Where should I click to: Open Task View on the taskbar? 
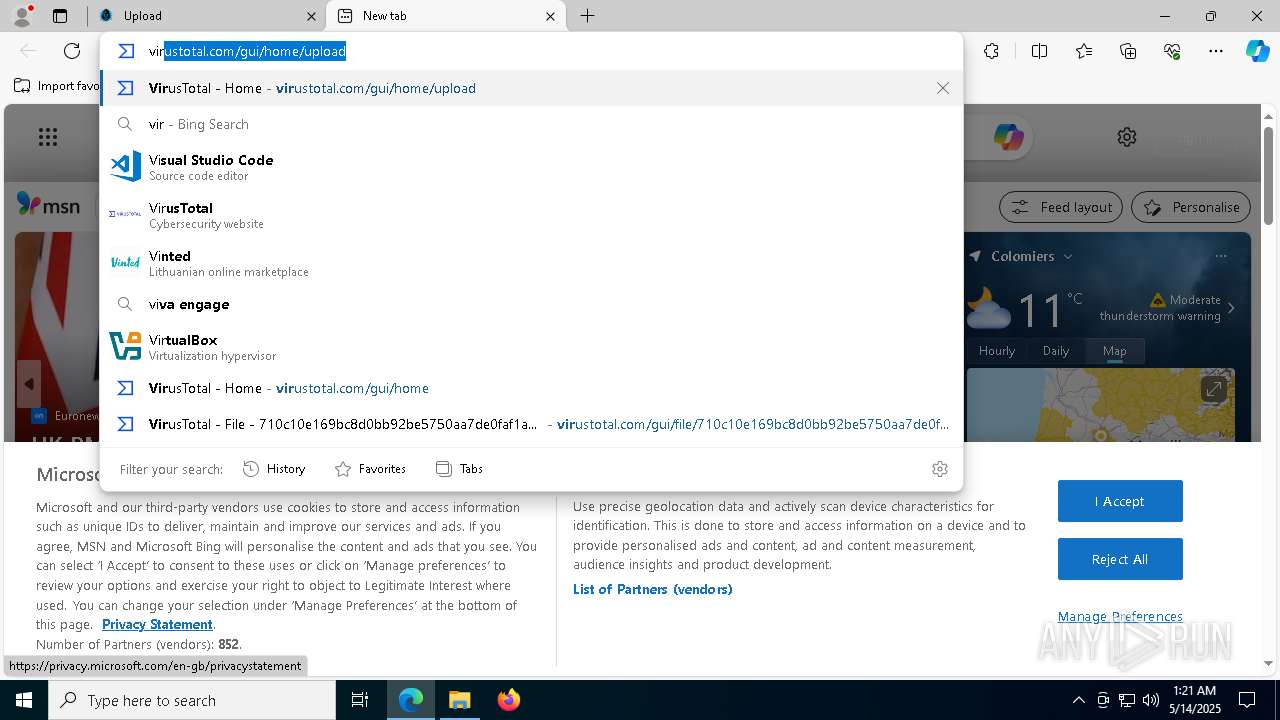point(360,700)
